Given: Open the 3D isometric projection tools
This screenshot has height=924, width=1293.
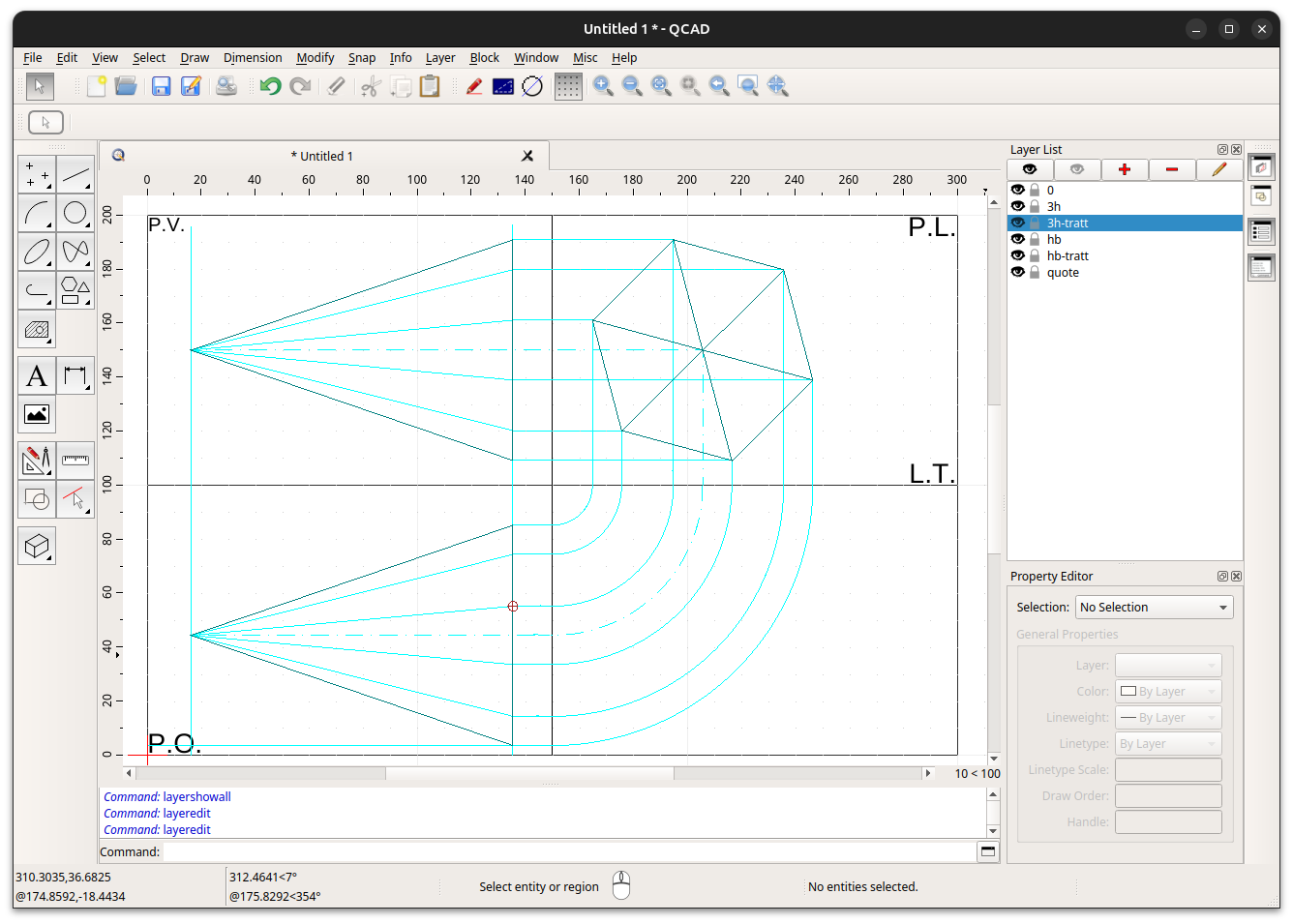Looking at the screenshot, I should coord(37,547).
